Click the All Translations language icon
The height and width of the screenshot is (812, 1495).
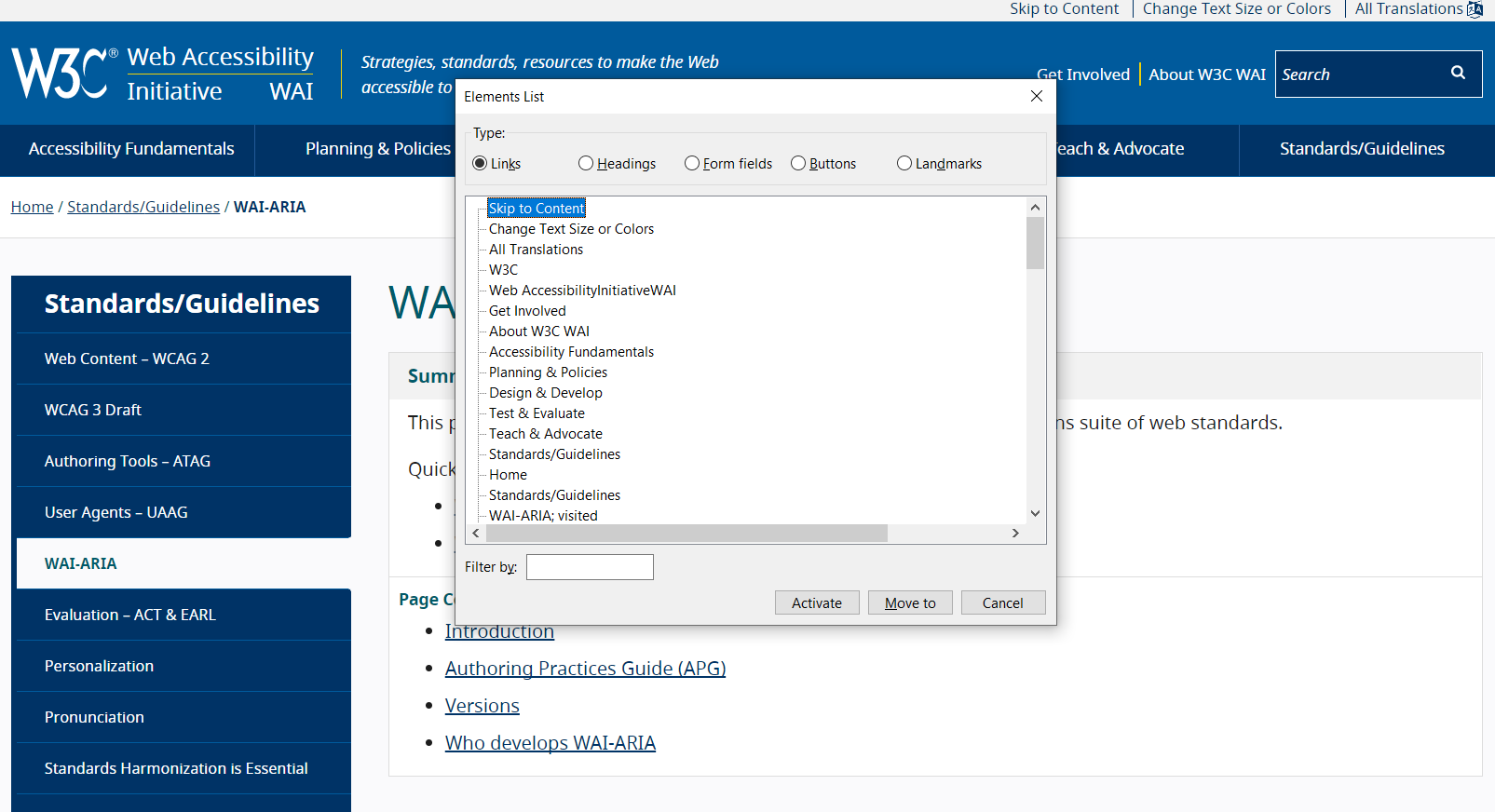[x=1475, y=9]
